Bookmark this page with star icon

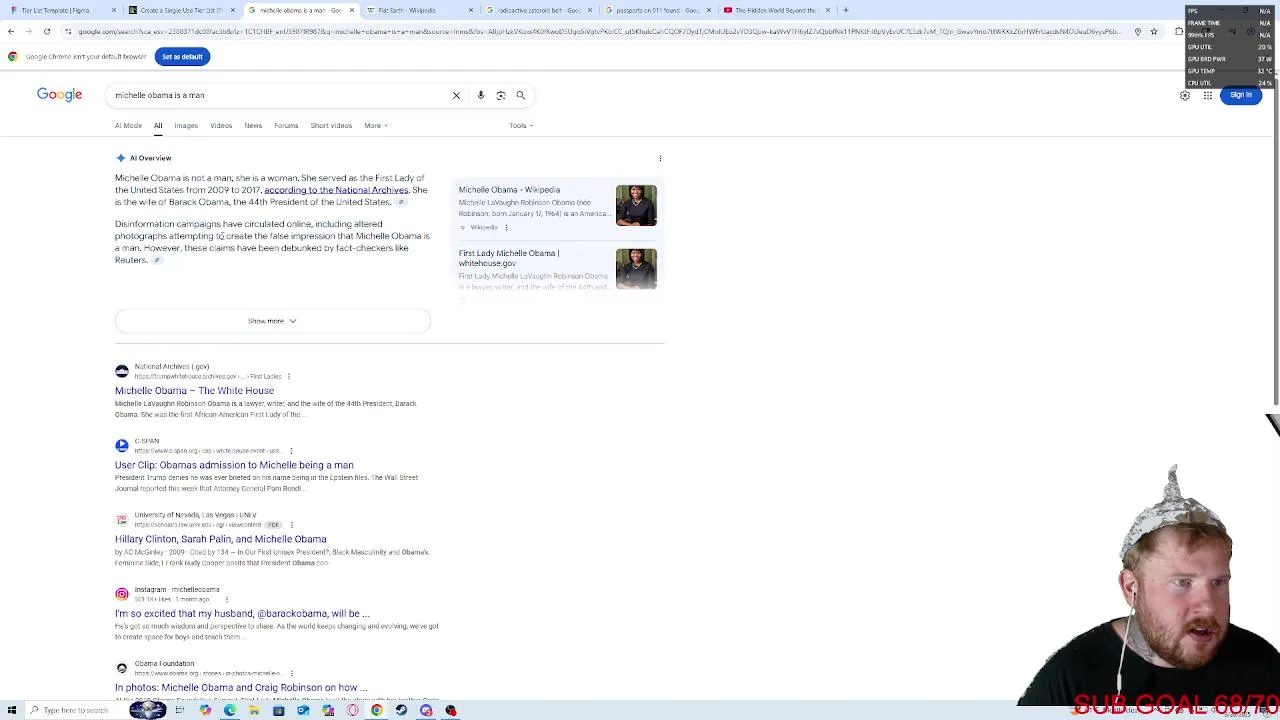coord(1153,31)
